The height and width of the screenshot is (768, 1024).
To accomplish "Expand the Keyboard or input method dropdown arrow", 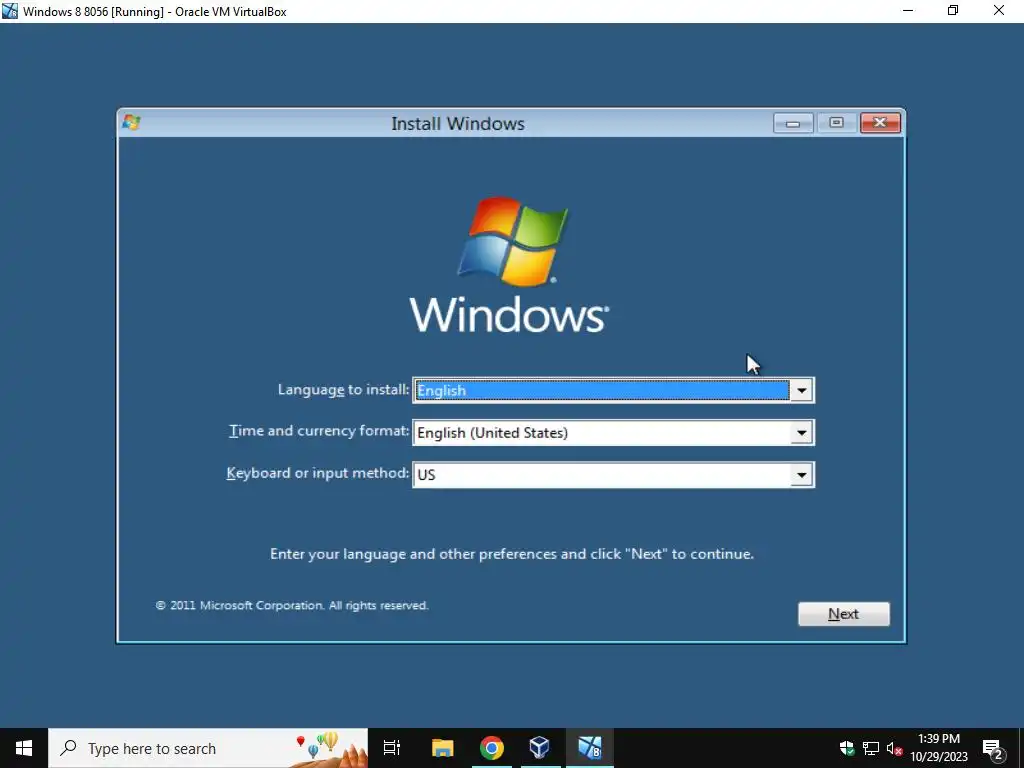I will point(801,475).
